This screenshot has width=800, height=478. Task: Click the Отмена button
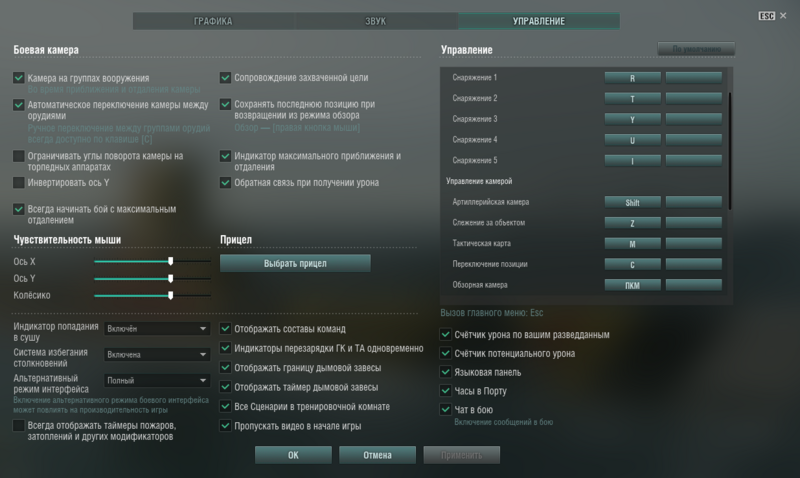point(377,455)
